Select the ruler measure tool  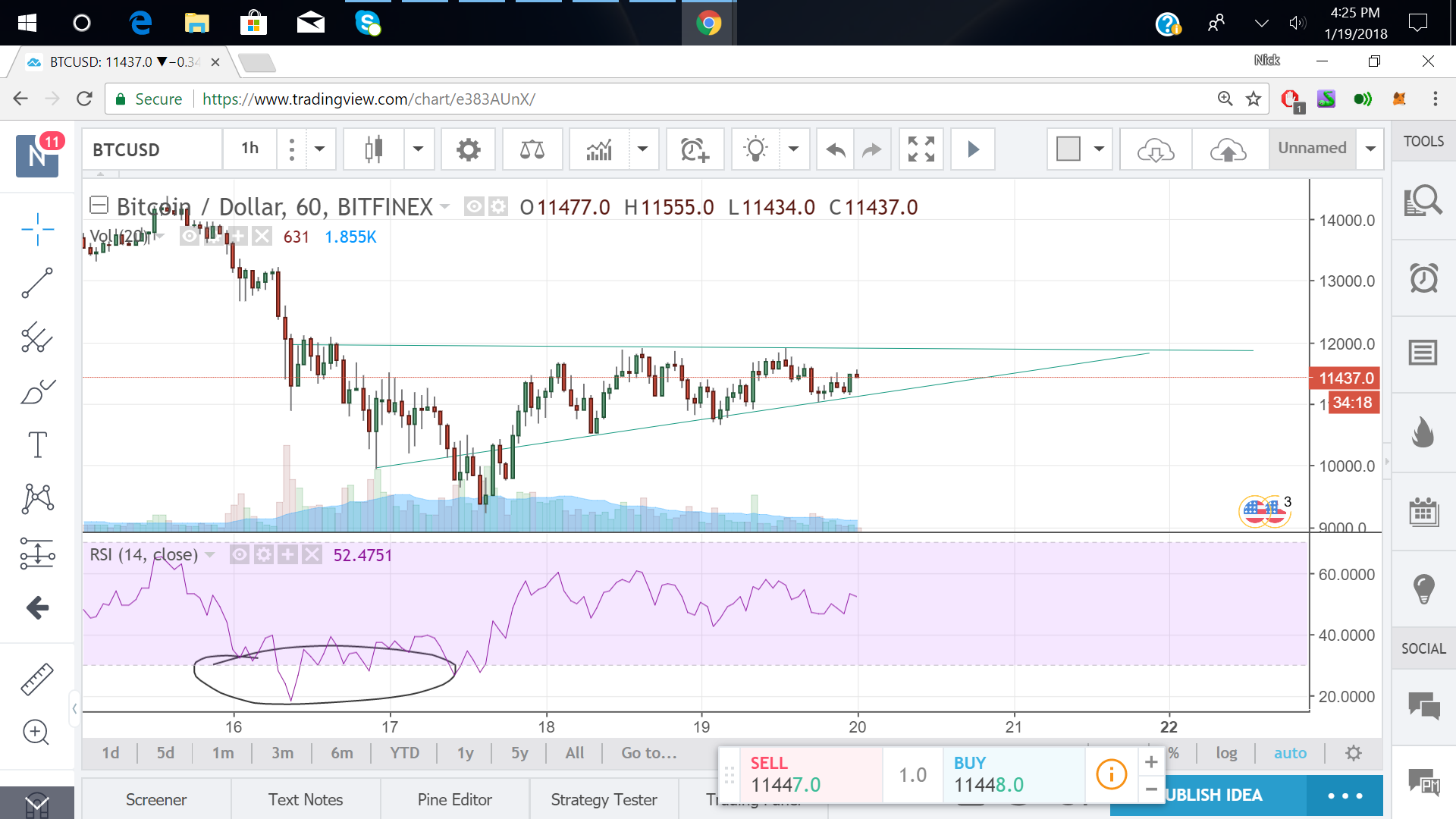pyautogui.click(x=37, y=679)
